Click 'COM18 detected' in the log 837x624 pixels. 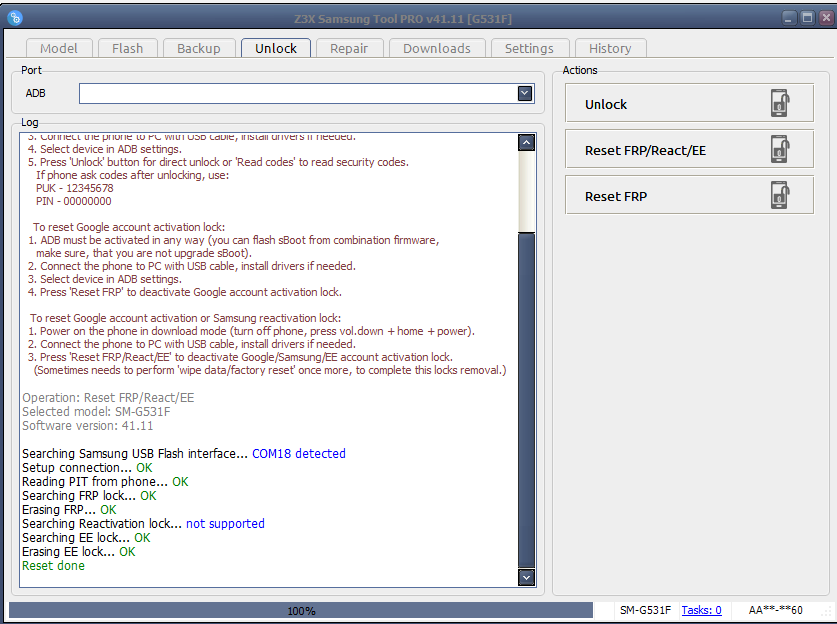click(299, 454)
